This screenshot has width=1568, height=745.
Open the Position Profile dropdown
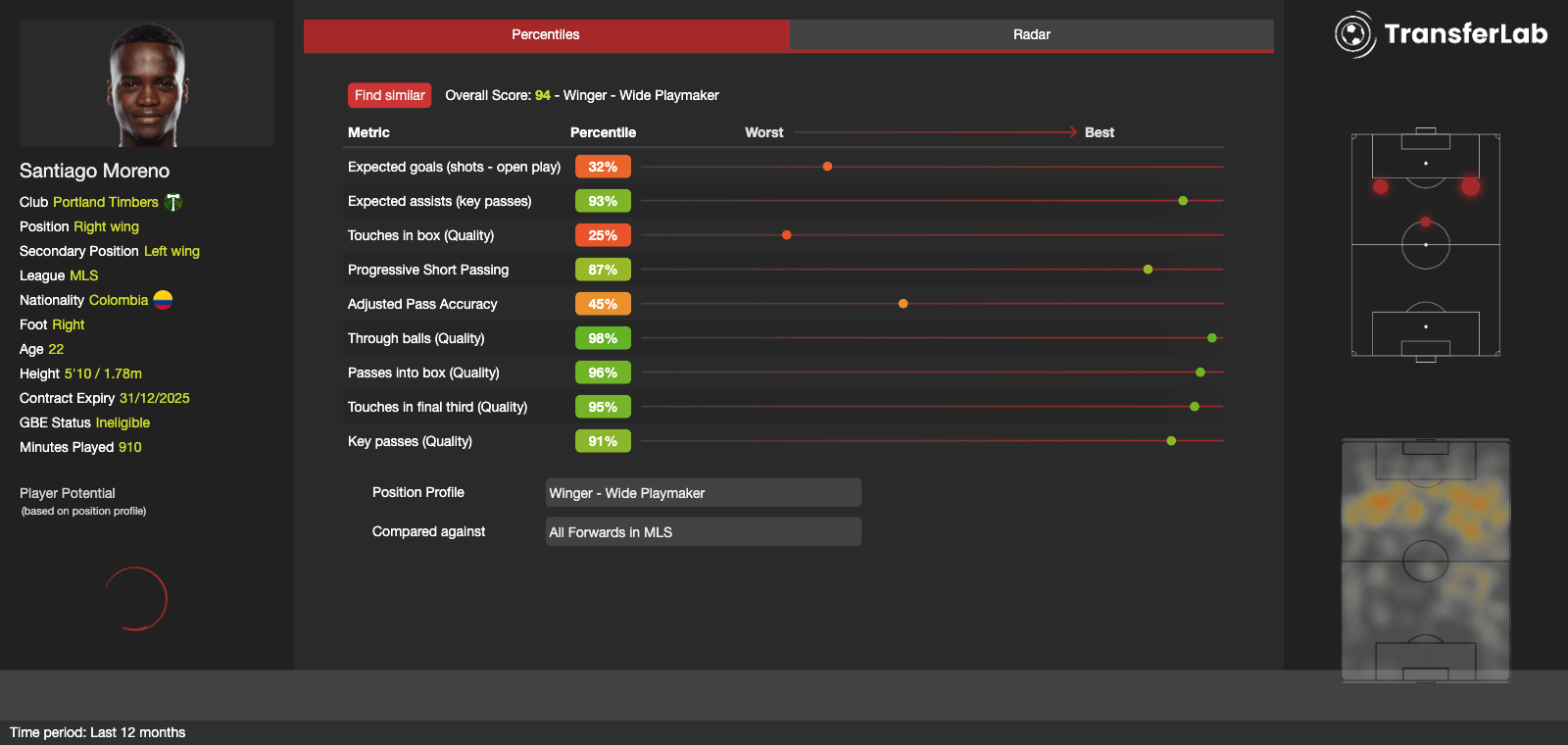coord(704,492)
